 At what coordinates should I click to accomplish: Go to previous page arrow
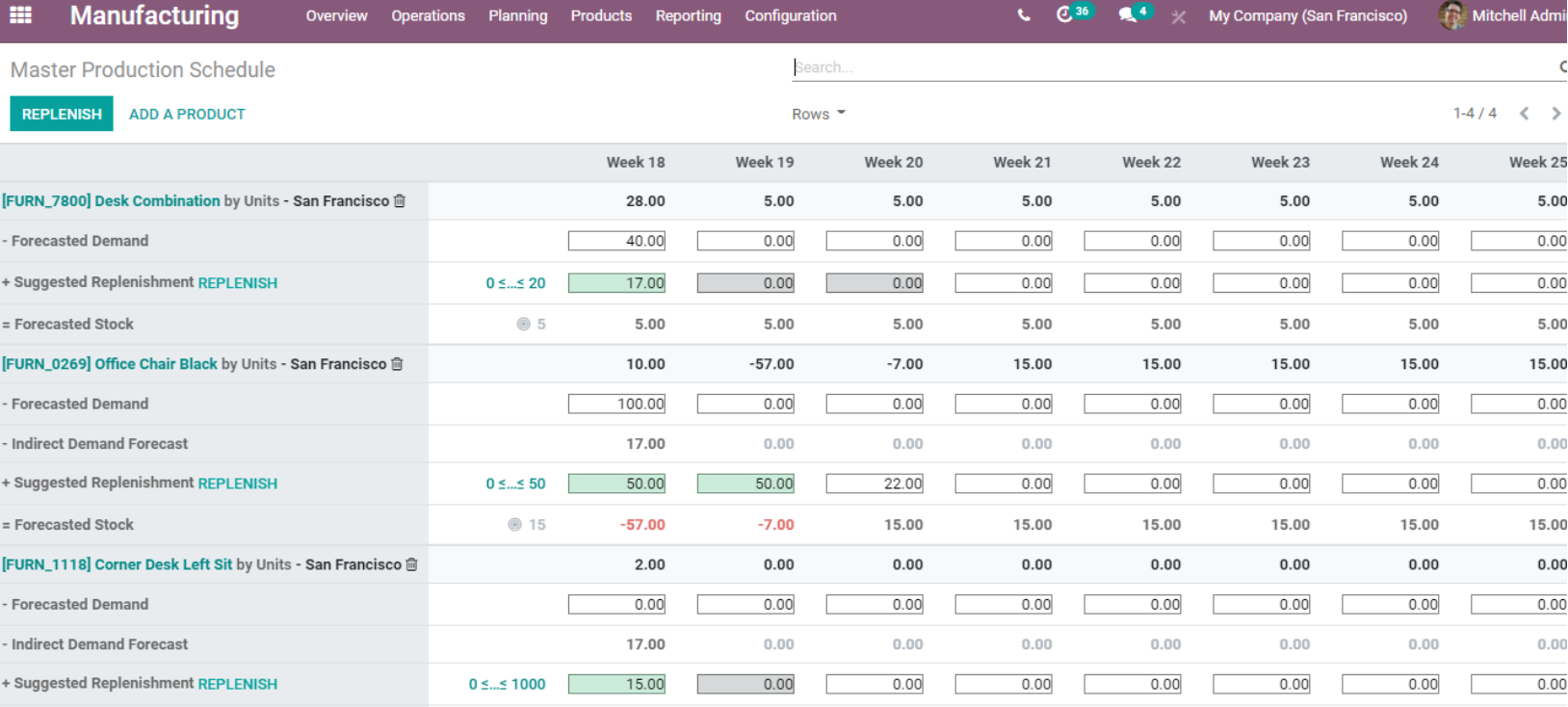(1524, 114)
